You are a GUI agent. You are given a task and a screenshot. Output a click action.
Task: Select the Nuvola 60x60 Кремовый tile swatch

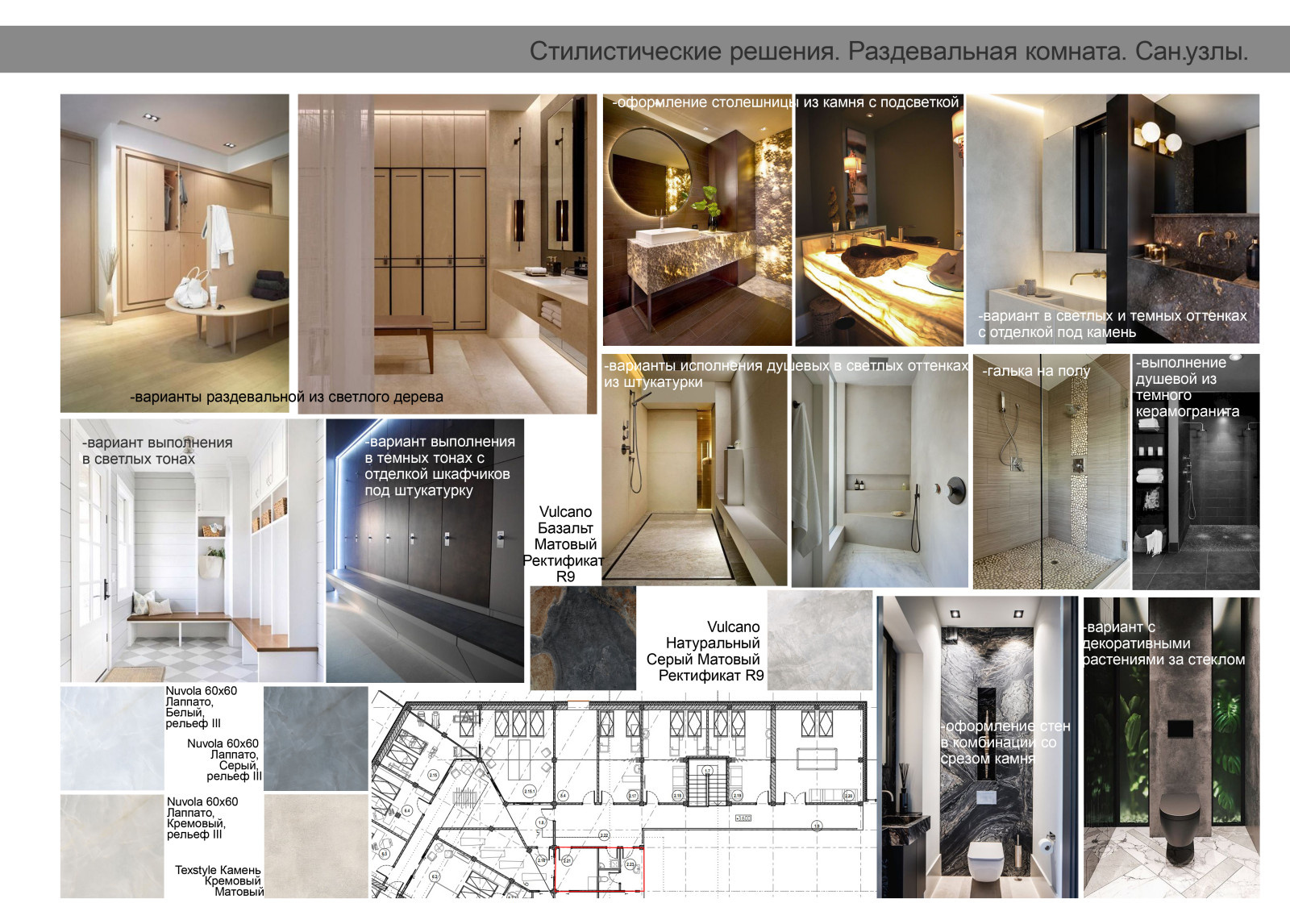point(112,846)
